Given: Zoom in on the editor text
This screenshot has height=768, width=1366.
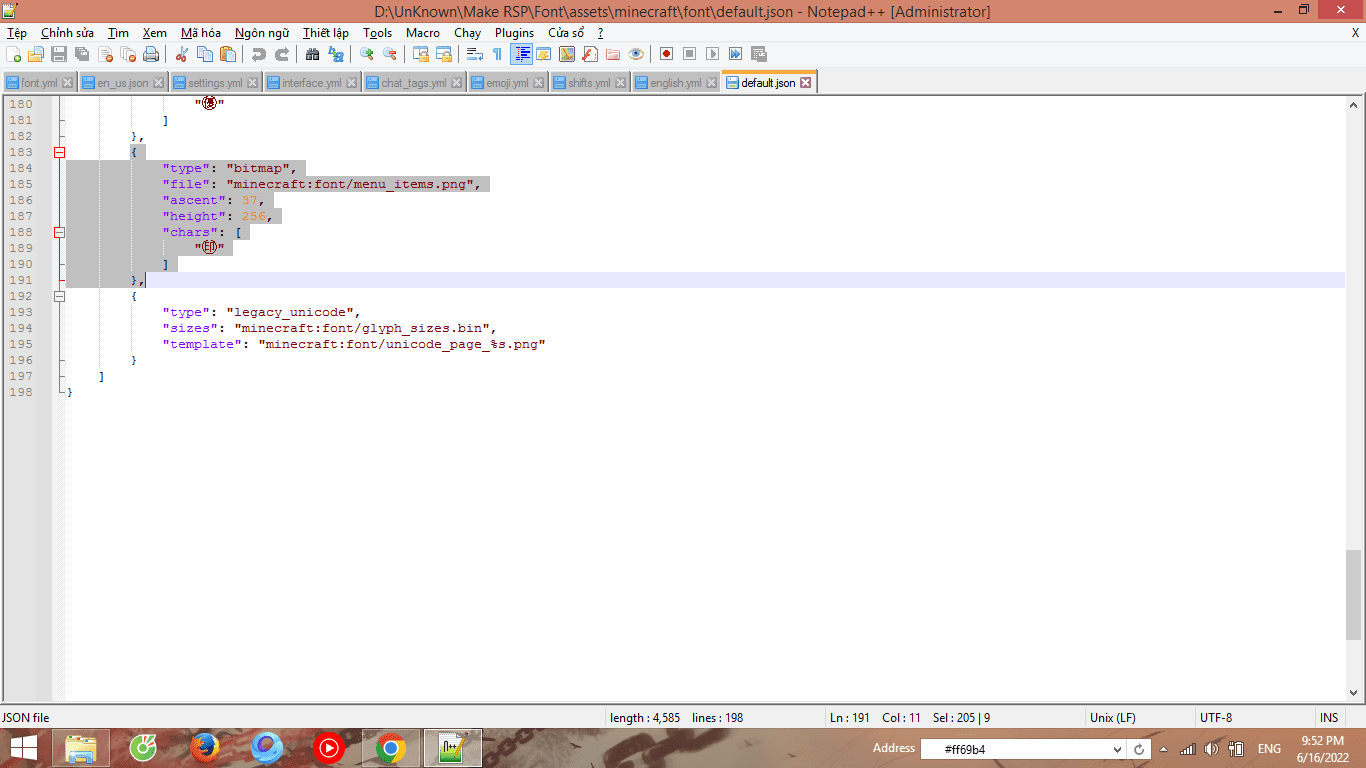Looking at the screenshot, I should [x=367, y=54].
